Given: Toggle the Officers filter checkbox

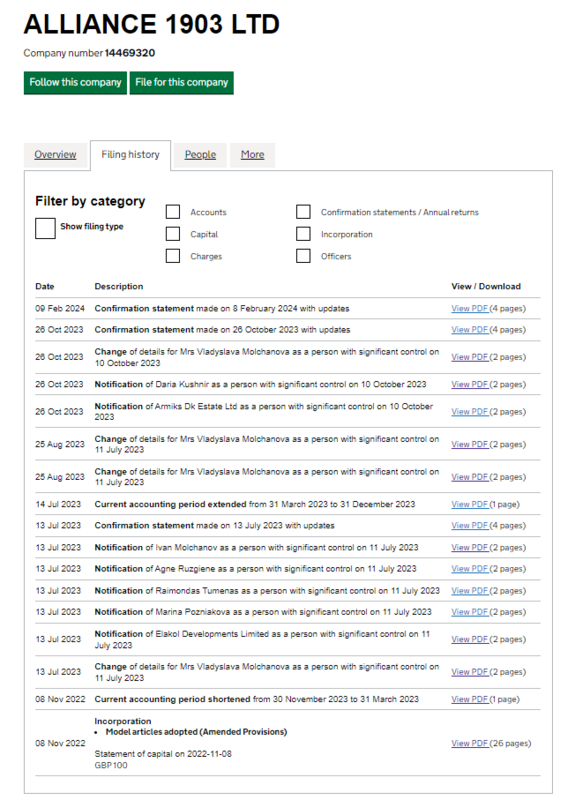Looking at the screenshot, I should coord(304,256).
